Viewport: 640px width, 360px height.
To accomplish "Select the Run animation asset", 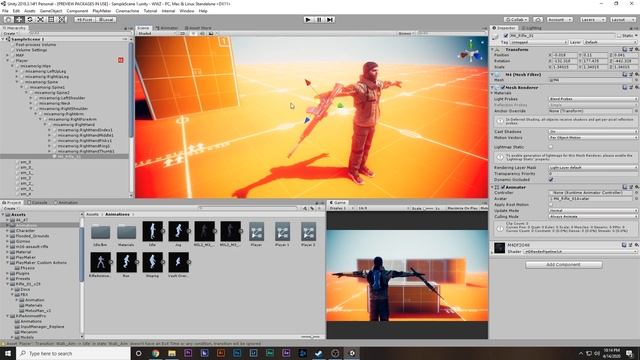I will [127, 262].
